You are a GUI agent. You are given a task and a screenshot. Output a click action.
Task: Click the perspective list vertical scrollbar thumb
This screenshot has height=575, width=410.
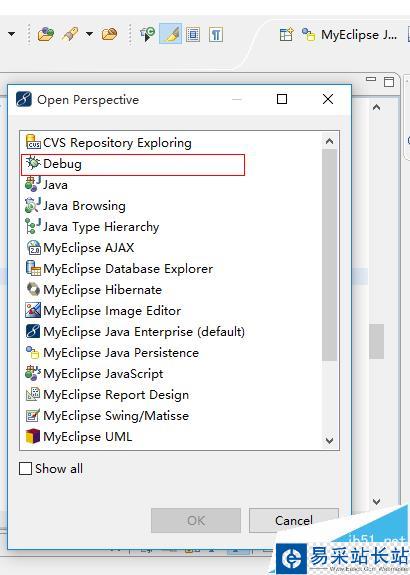(329, 255)
